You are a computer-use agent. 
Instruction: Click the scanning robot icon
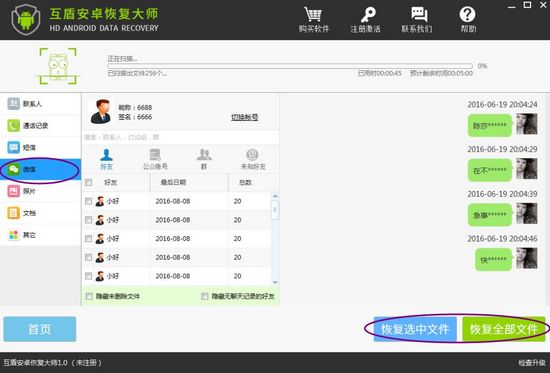58,66
